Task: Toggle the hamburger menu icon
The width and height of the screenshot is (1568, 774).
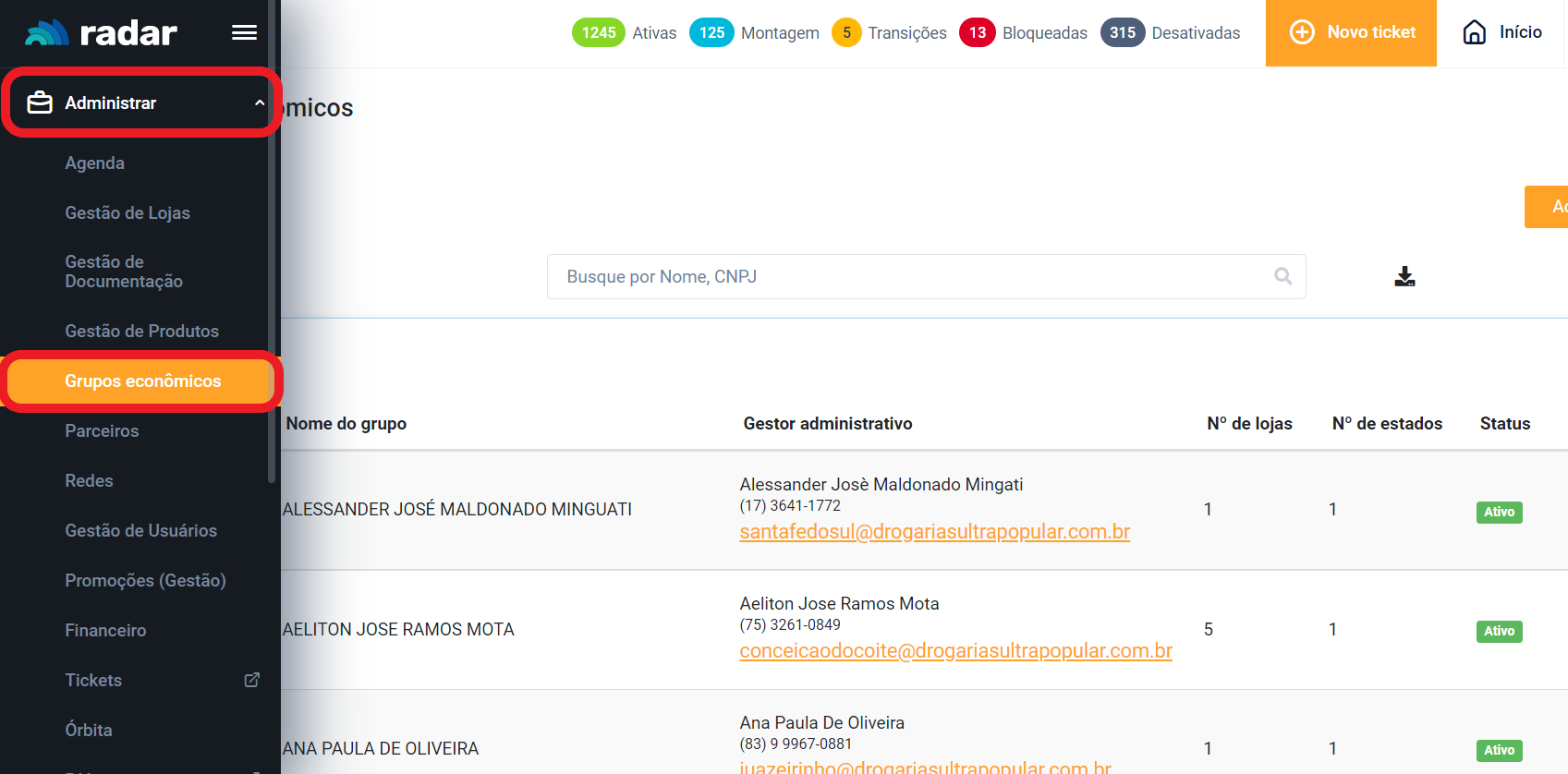Action: coord(244,33)
